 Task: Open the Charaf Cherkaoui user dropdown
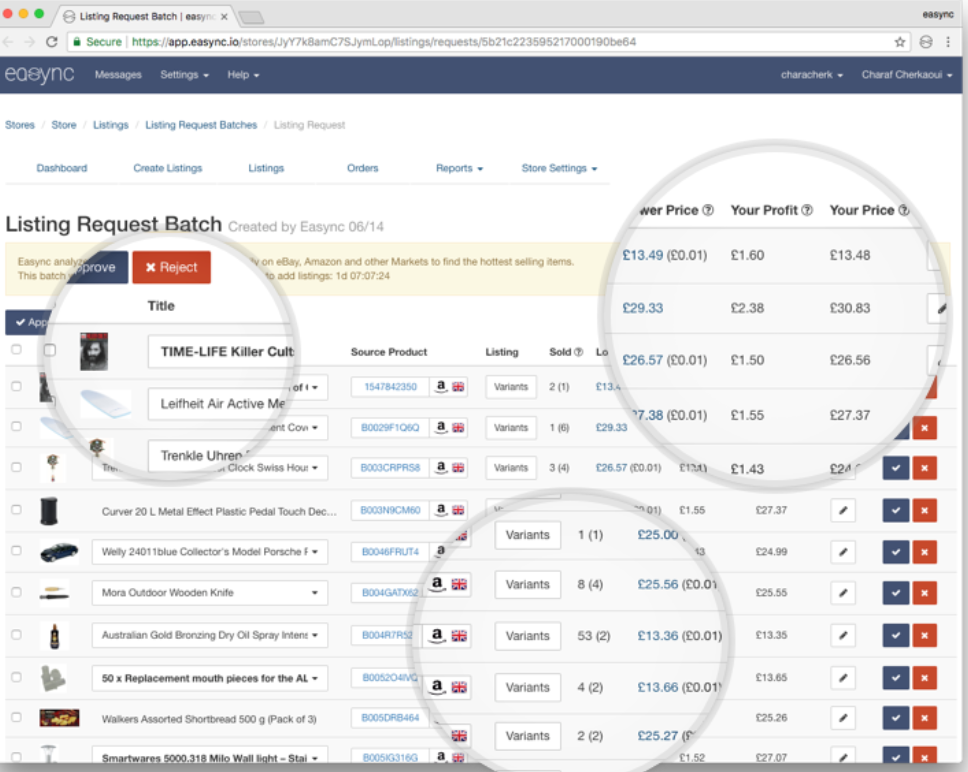906,75
